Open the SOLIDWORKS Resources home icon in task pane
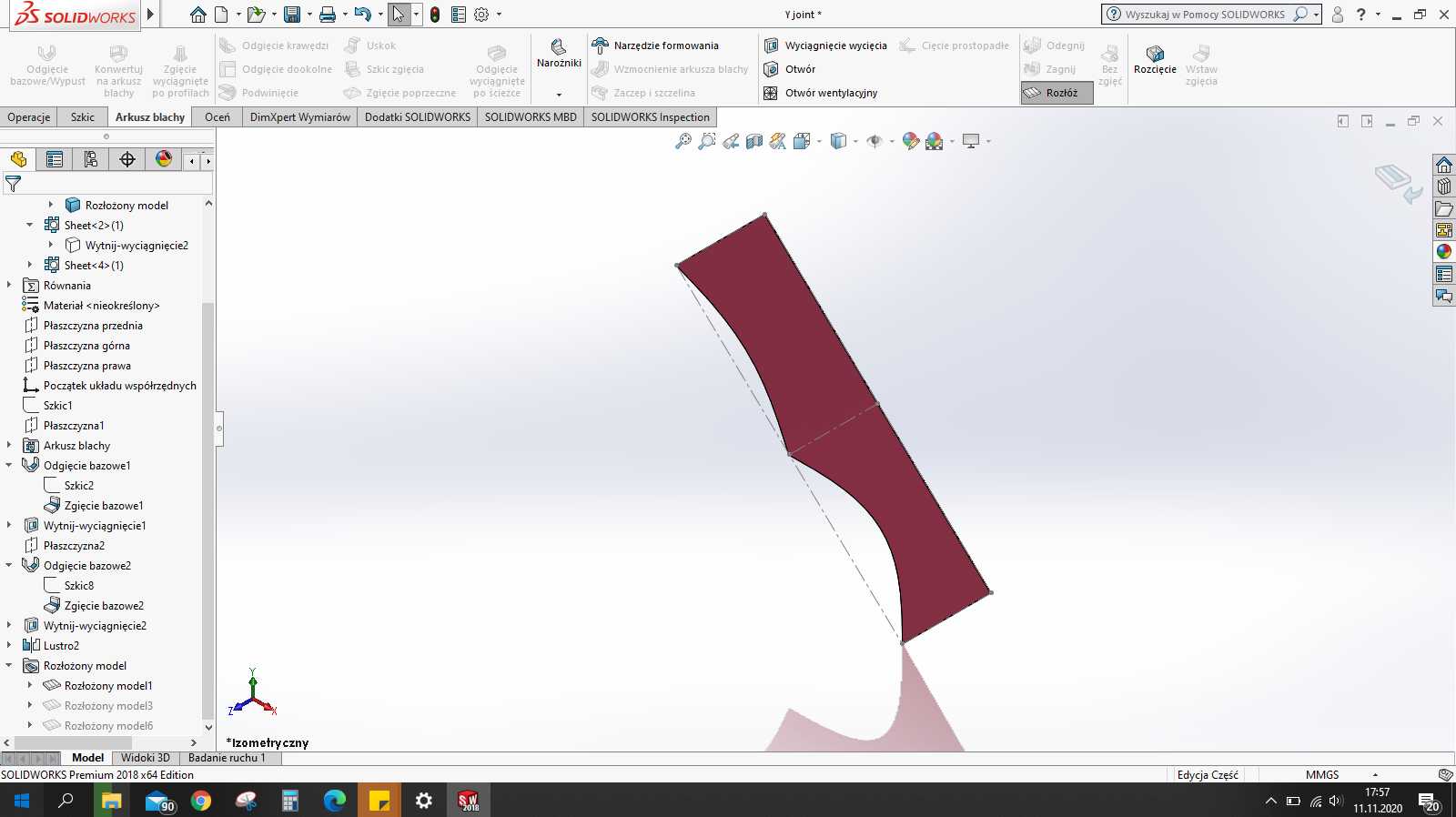 [1444, 165]
